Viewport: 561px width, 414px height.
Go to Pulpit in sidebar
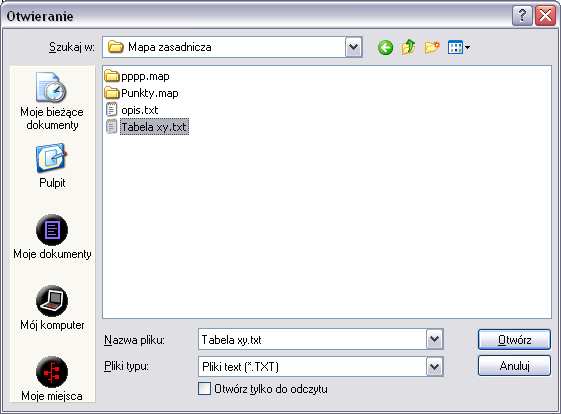click(52, 166)
